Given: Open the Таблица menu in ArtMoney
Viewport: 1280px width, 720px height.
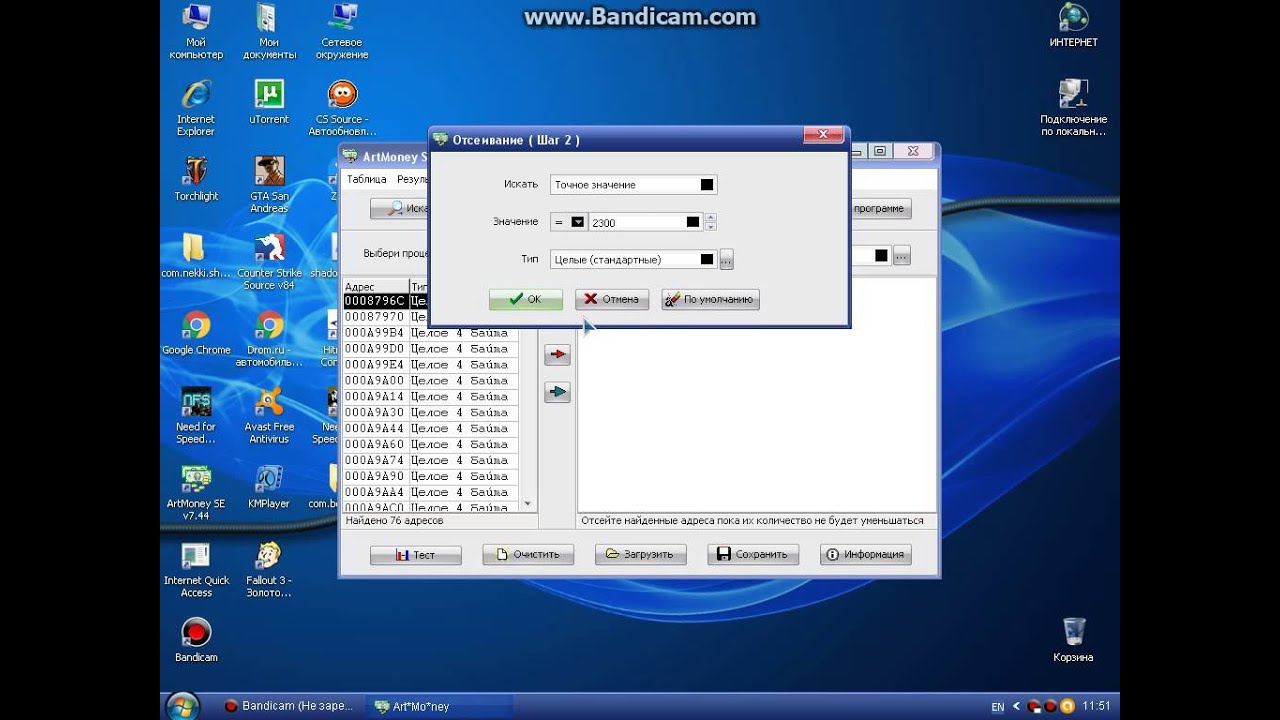Looking at the screenshot, I should pos(366,179).
